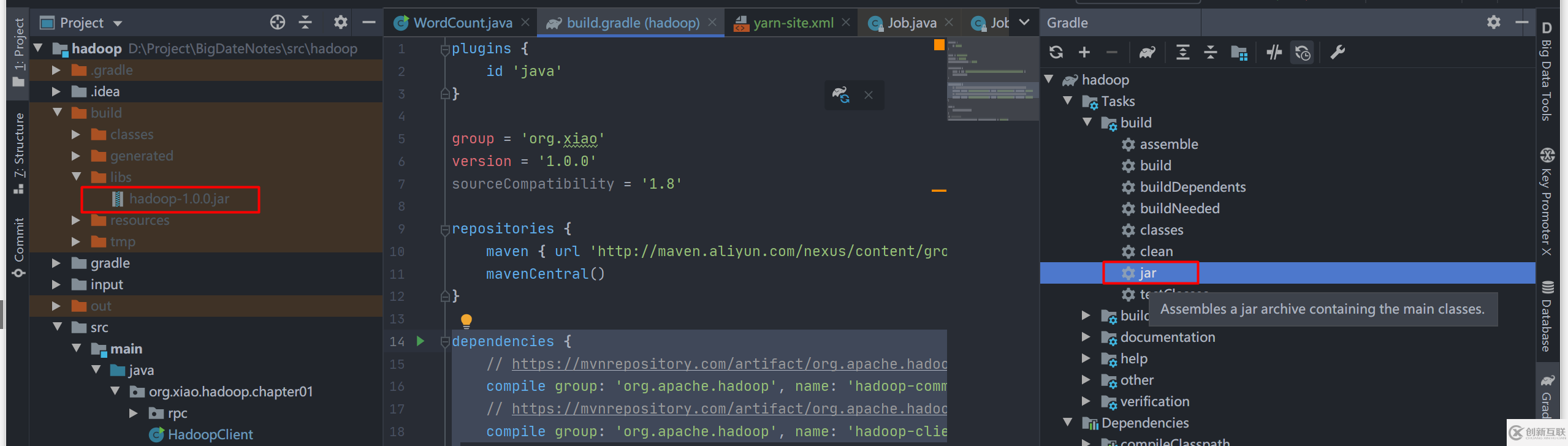Screen dimensions: 1568x446
Task: Expand the Dependencies node in Gradle
Action: click(x=1068, y=422)
